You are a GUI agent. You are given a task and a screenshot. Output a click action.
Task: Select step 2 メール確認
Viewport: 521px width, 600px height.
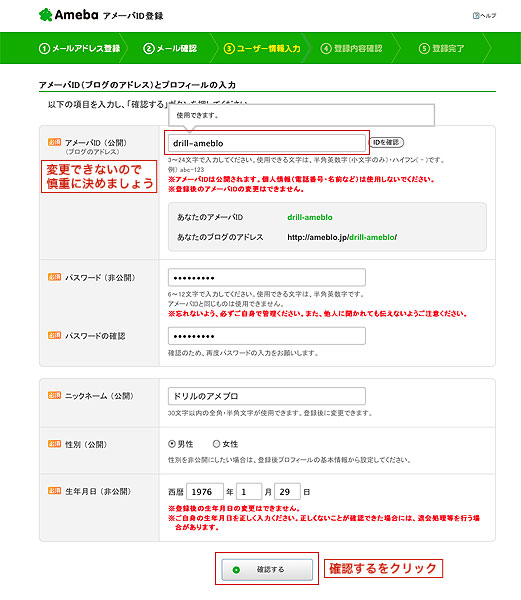(x=170, y=49)
